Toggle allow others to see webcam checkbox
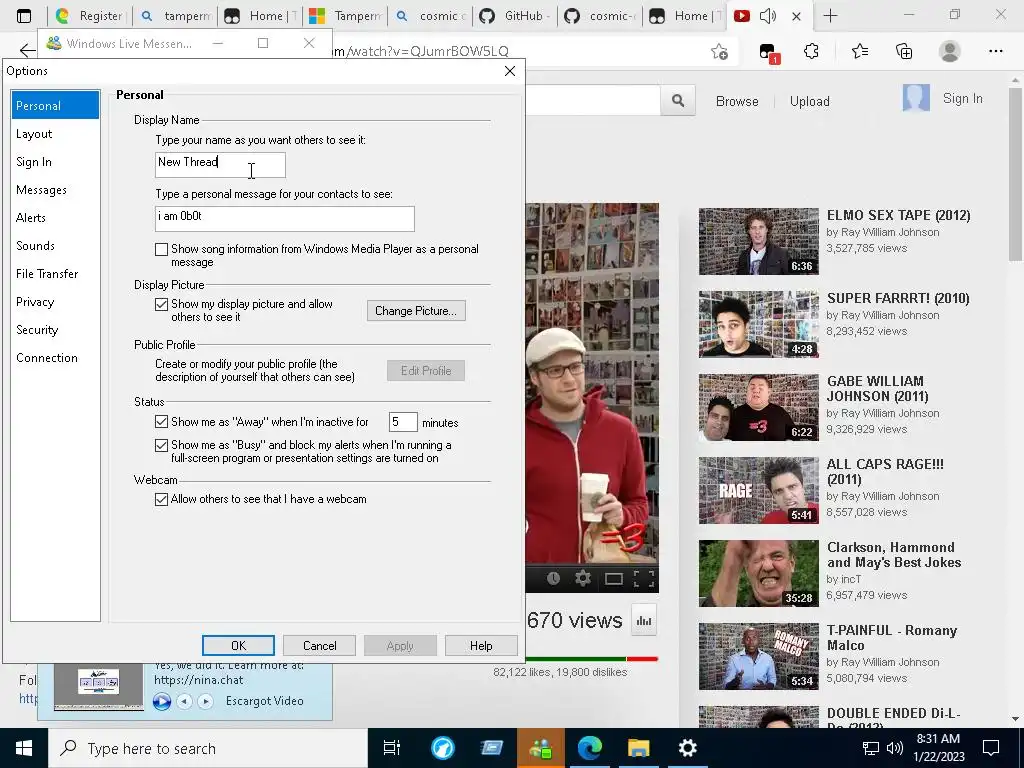Screen dimensions: 1024x768 (161, 500)
